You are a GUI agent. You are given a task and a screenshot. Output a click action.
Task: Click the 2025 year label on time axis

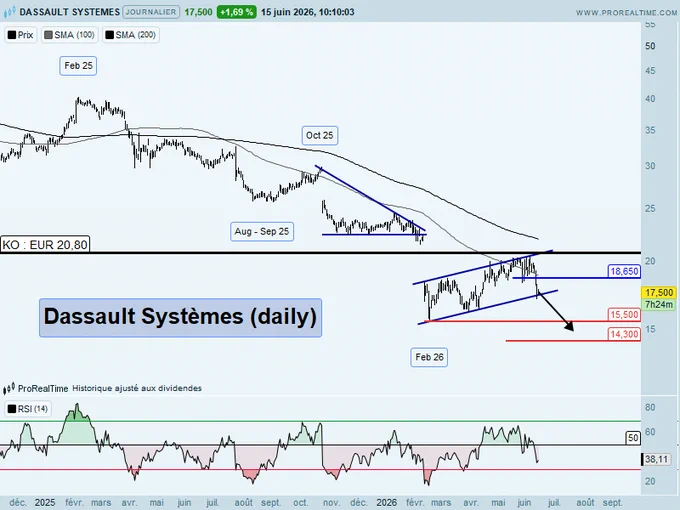[45, 503]
